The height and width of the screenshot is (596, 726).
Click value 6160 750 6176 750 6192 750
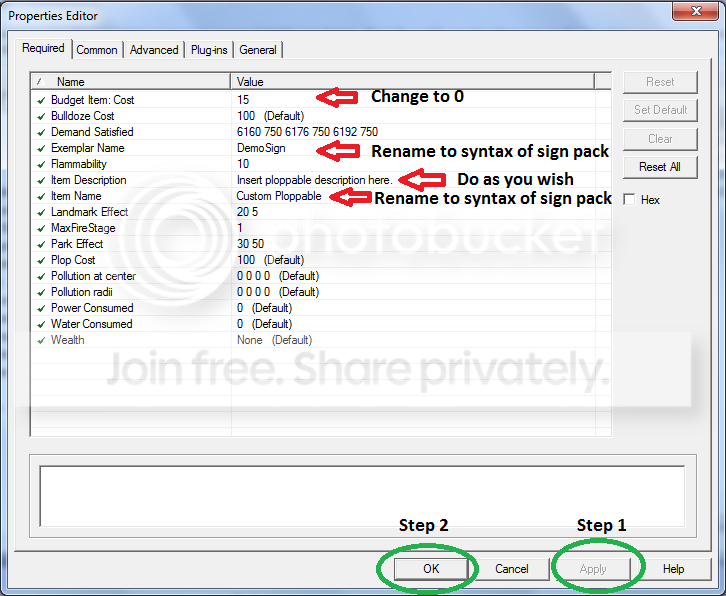(x=307, y=132)
